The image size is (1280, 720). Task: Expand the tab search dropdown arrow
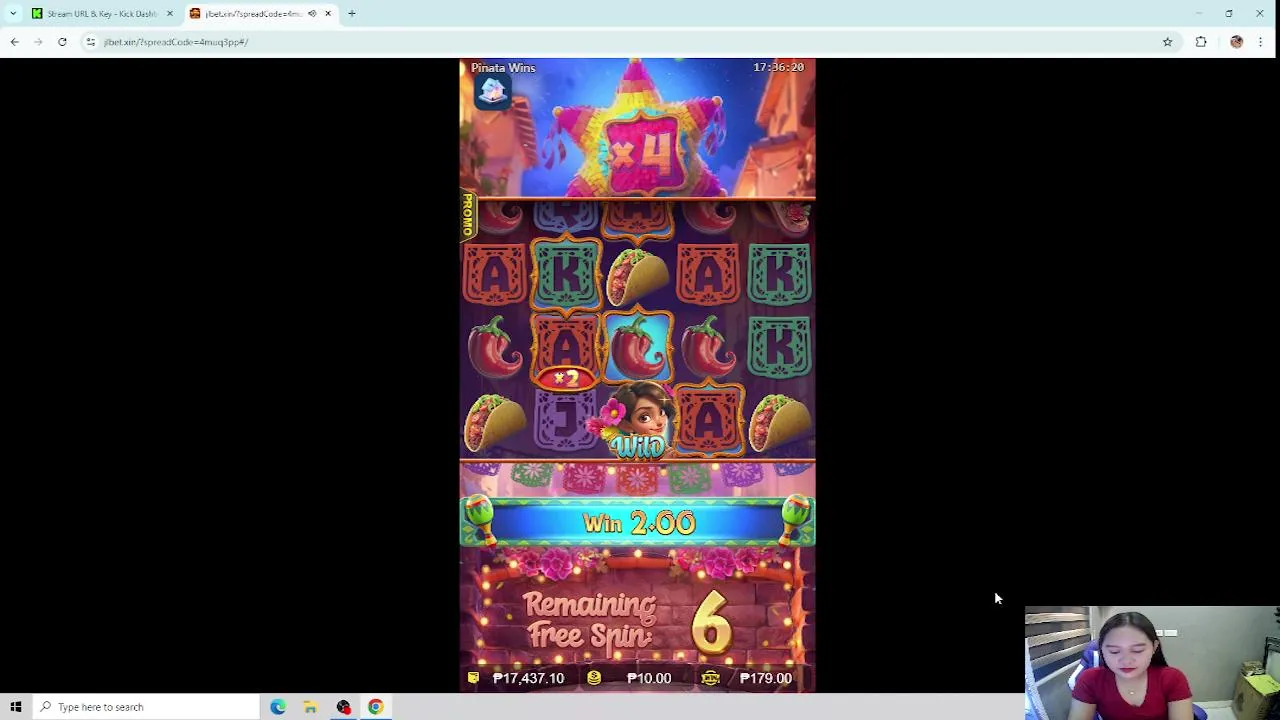tap(13, 13)
